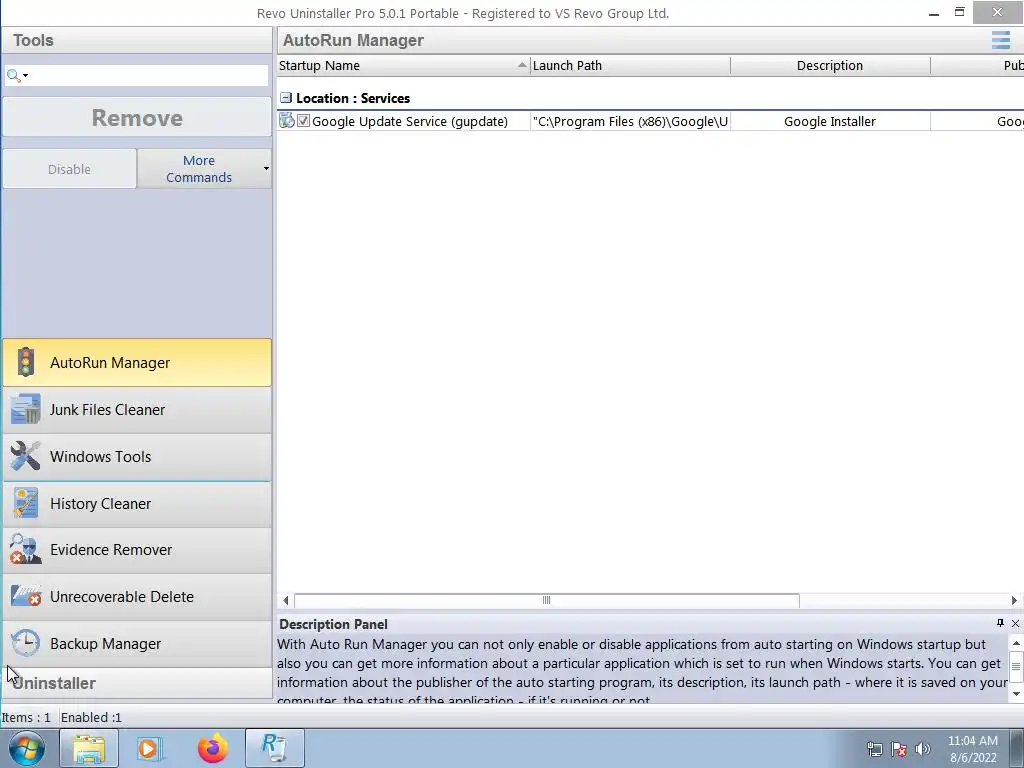The height and width of the screenshot is (768, 1024).
Task: Open Unrecoverable Delete icon
Action: point(25,596)
